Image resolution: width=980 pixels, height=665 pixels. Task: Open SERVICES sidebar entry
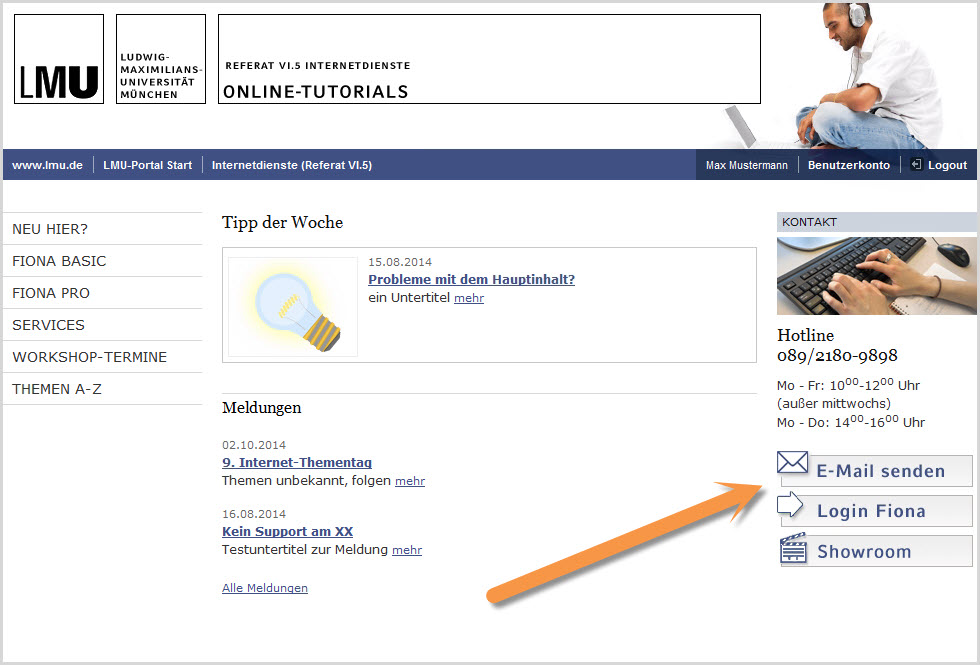point(102,325)
